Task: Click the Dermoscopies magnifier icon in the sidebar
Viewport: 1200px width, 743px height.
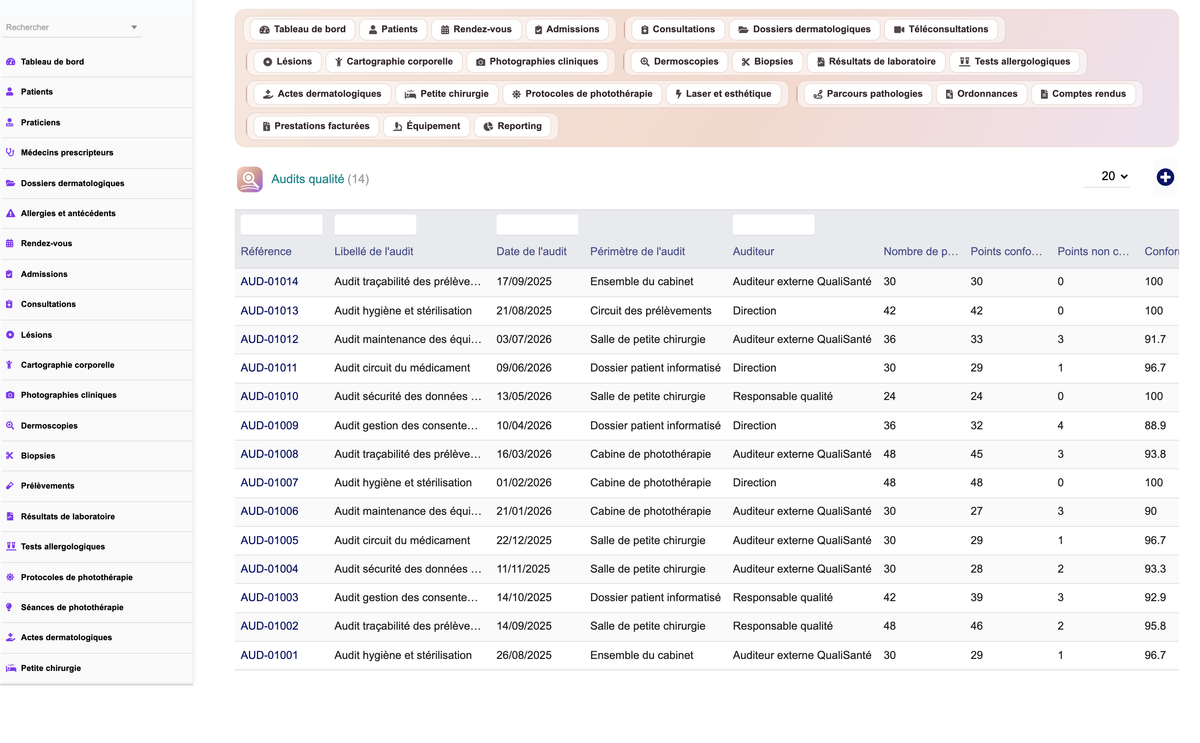Action: 10,426
